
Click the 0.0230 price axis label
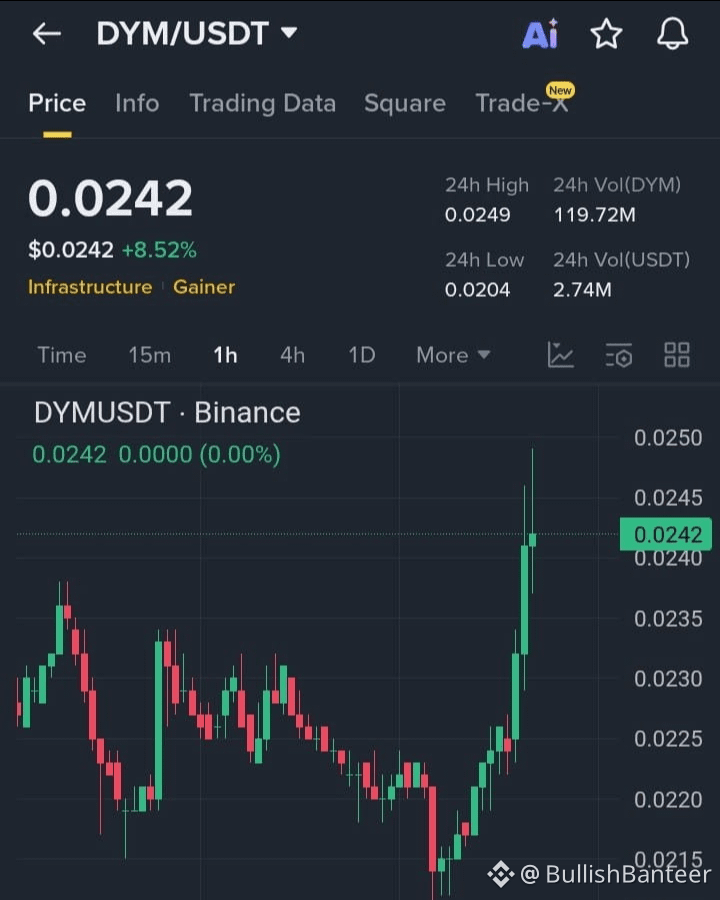668,679
